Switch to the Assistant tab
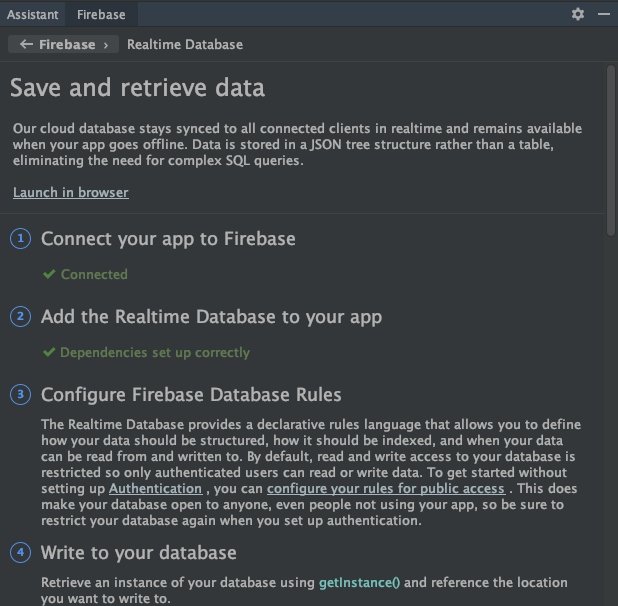This screenshot has height=606, width=618. [33, 14]
